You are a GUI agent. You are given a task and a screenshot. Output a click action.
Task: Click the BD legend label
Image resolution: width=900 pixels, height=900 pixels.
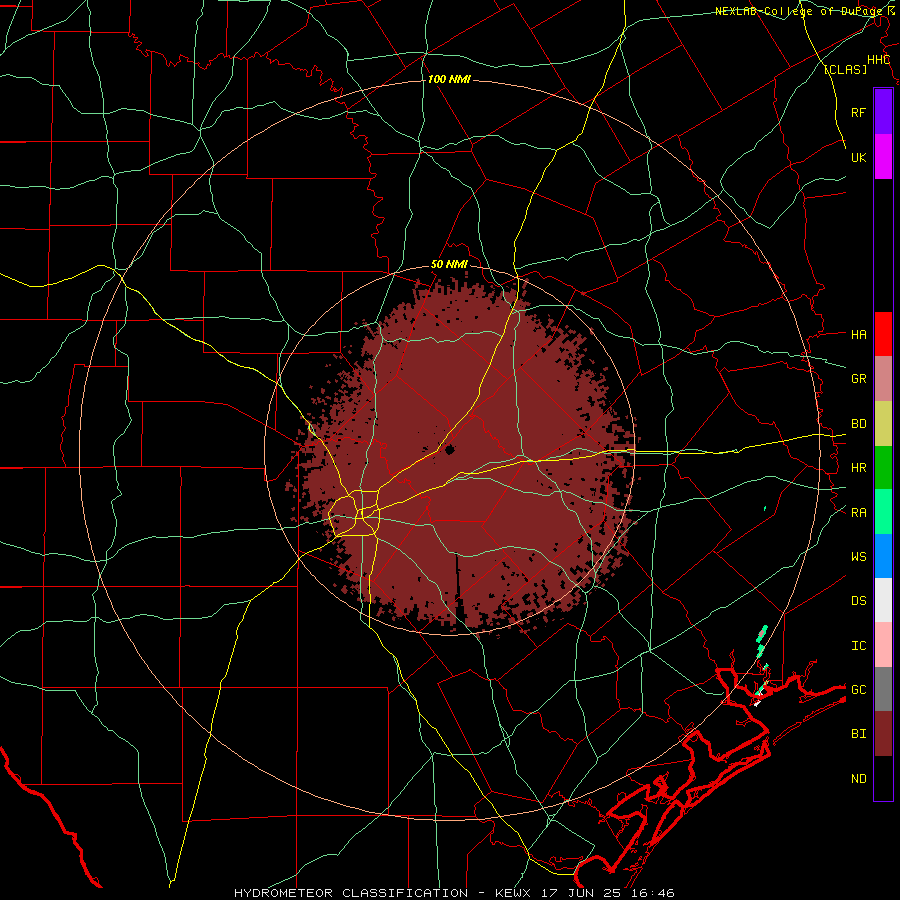click(x=858, y=424)
